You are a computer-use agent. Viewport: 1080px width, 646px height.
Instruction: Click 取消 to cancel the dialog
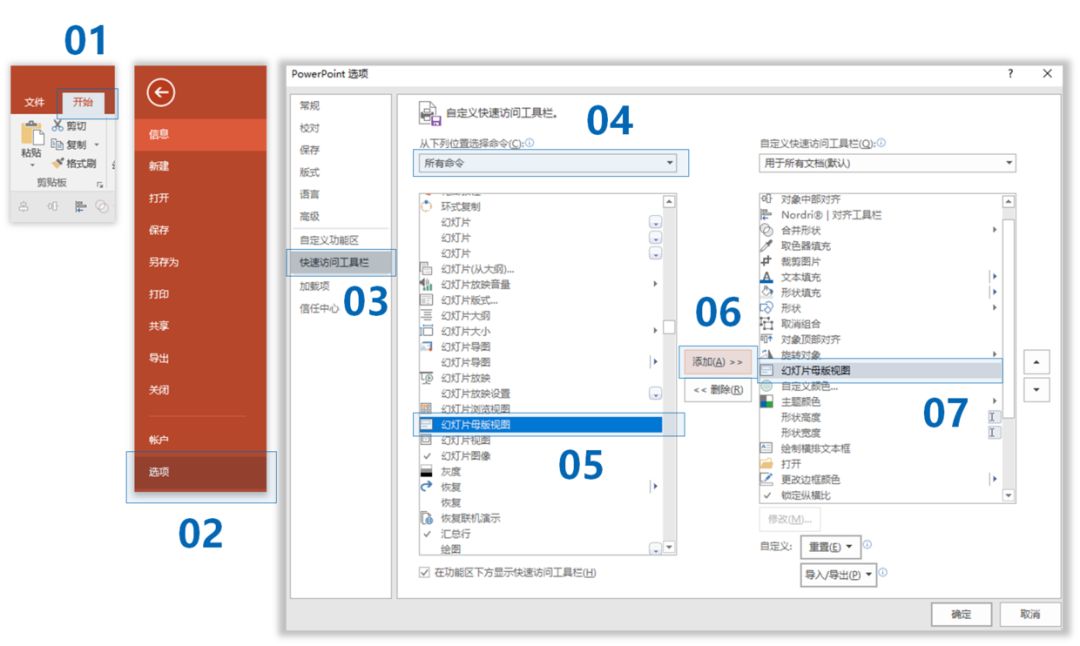click(1030, 614)
